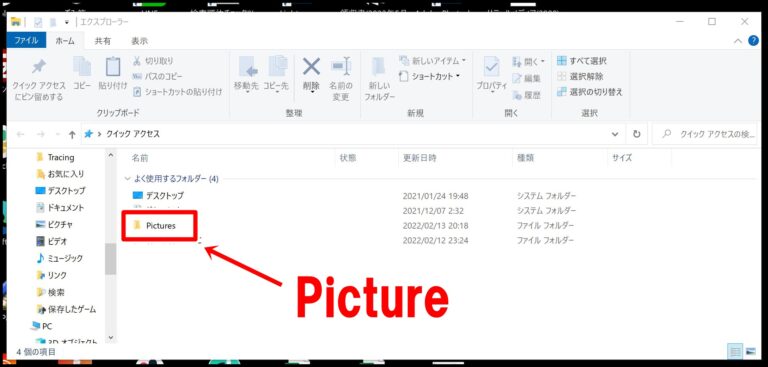Image resolution: width=768 pixels, height=367 pixels.
Task: Refresh the folder view
Action: tap(636, 134)
